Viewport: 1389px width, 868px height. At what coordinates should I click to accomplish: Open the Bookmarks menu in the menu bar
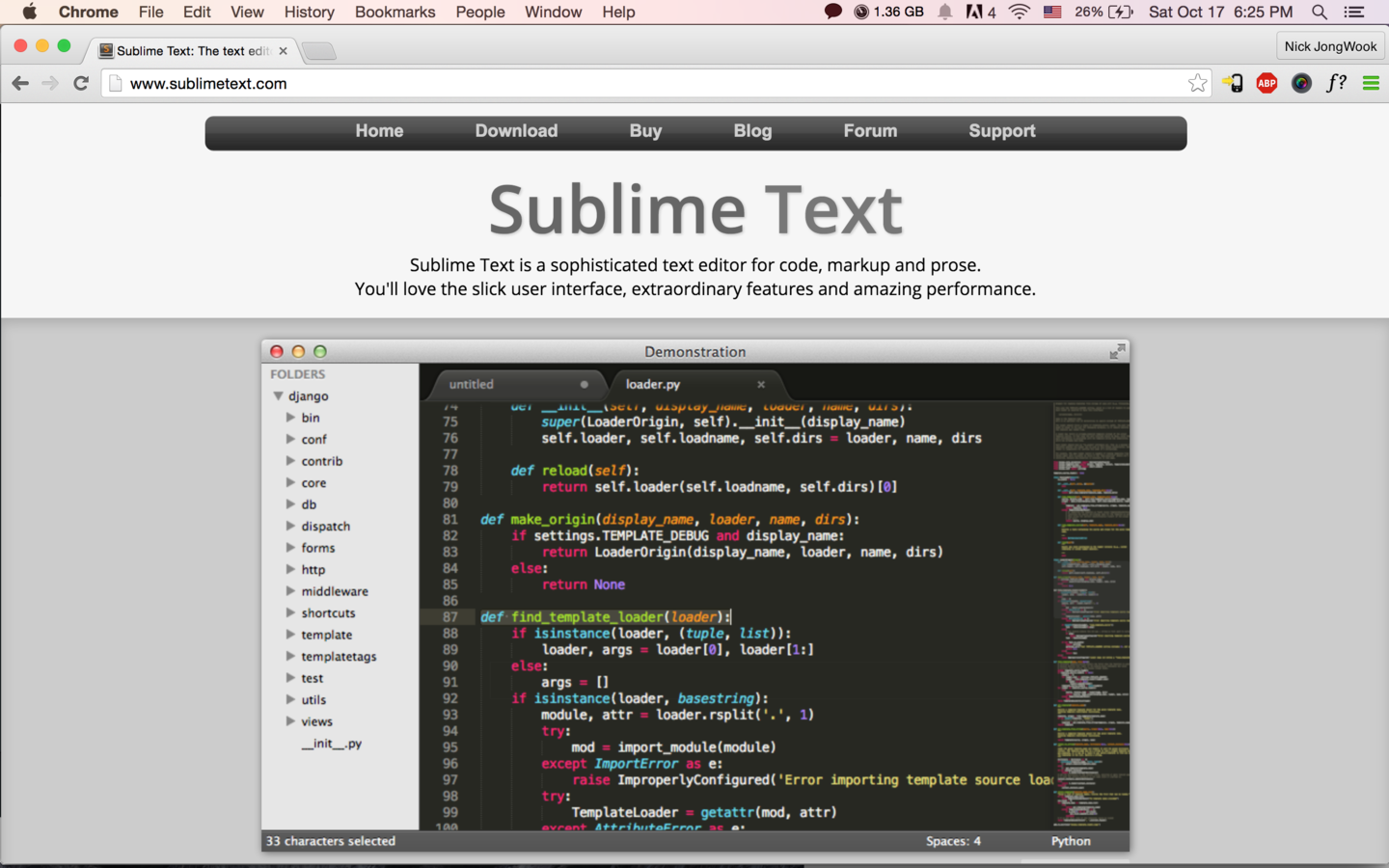395,13
